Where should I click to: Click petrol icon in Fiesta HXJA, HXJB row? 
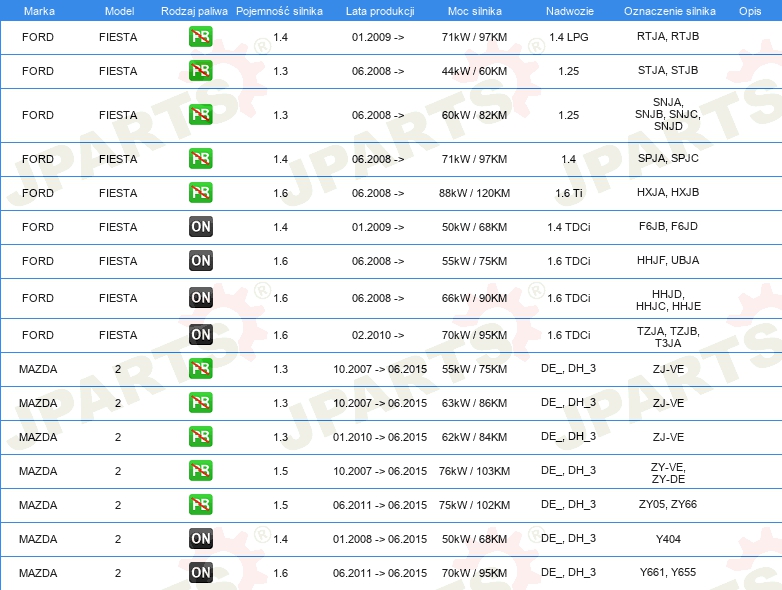tap(200, 193)
